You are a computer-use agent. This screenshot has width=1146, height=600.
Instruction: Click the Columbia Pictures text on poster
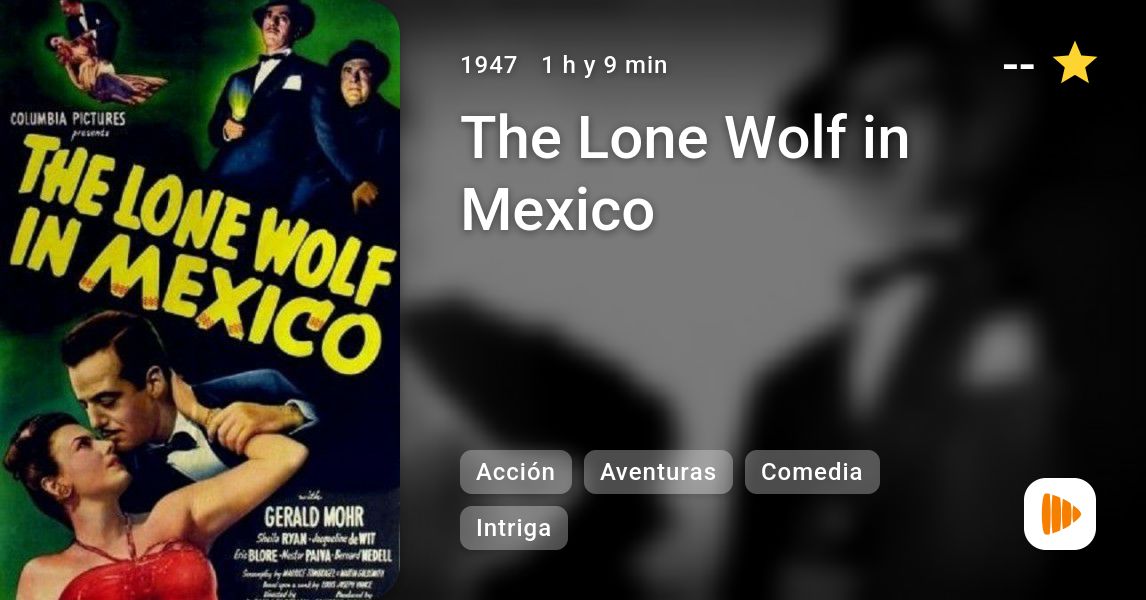[68, 119]
